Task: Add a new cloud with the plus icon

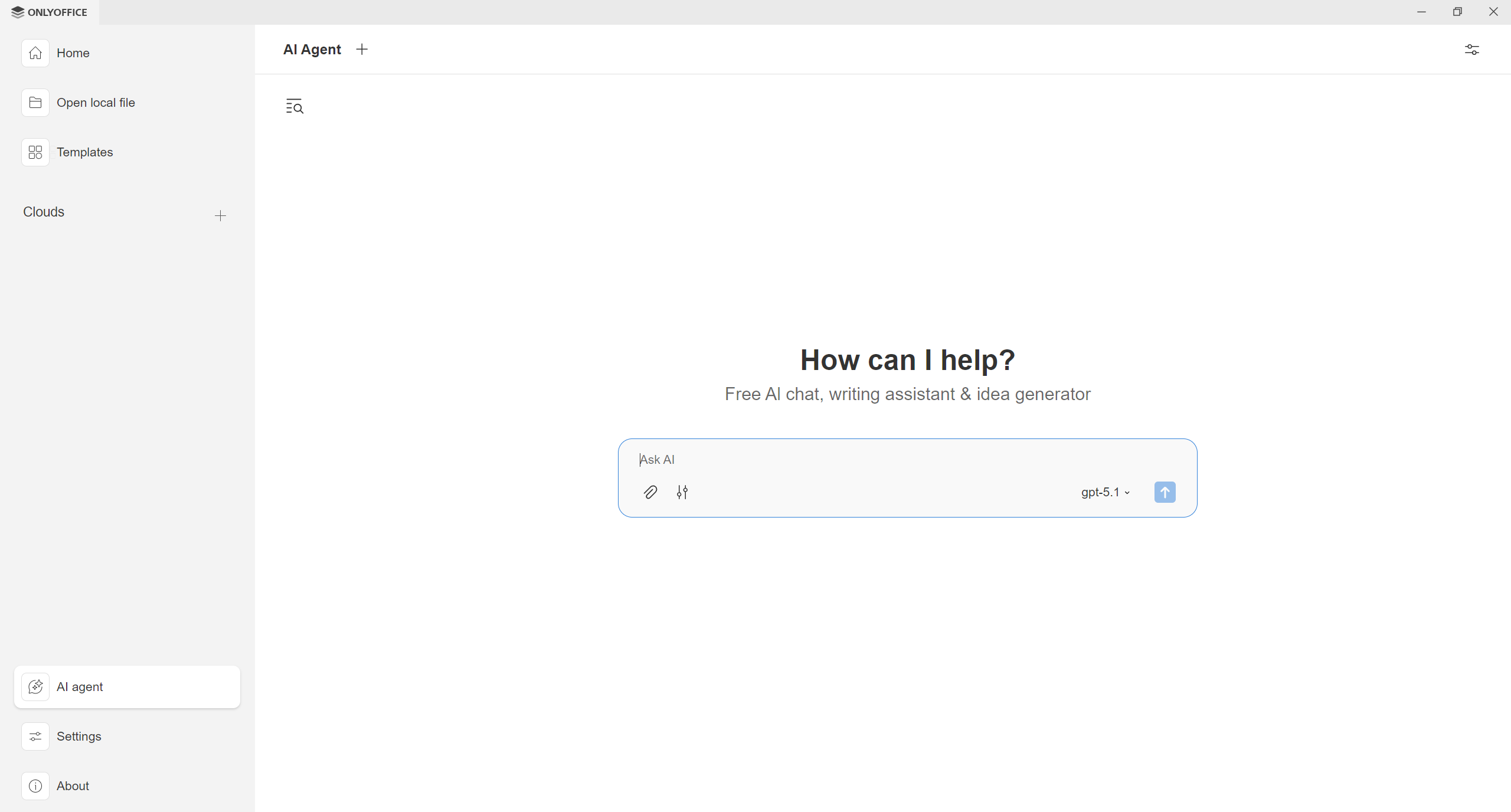Action: tap(220, 215)
